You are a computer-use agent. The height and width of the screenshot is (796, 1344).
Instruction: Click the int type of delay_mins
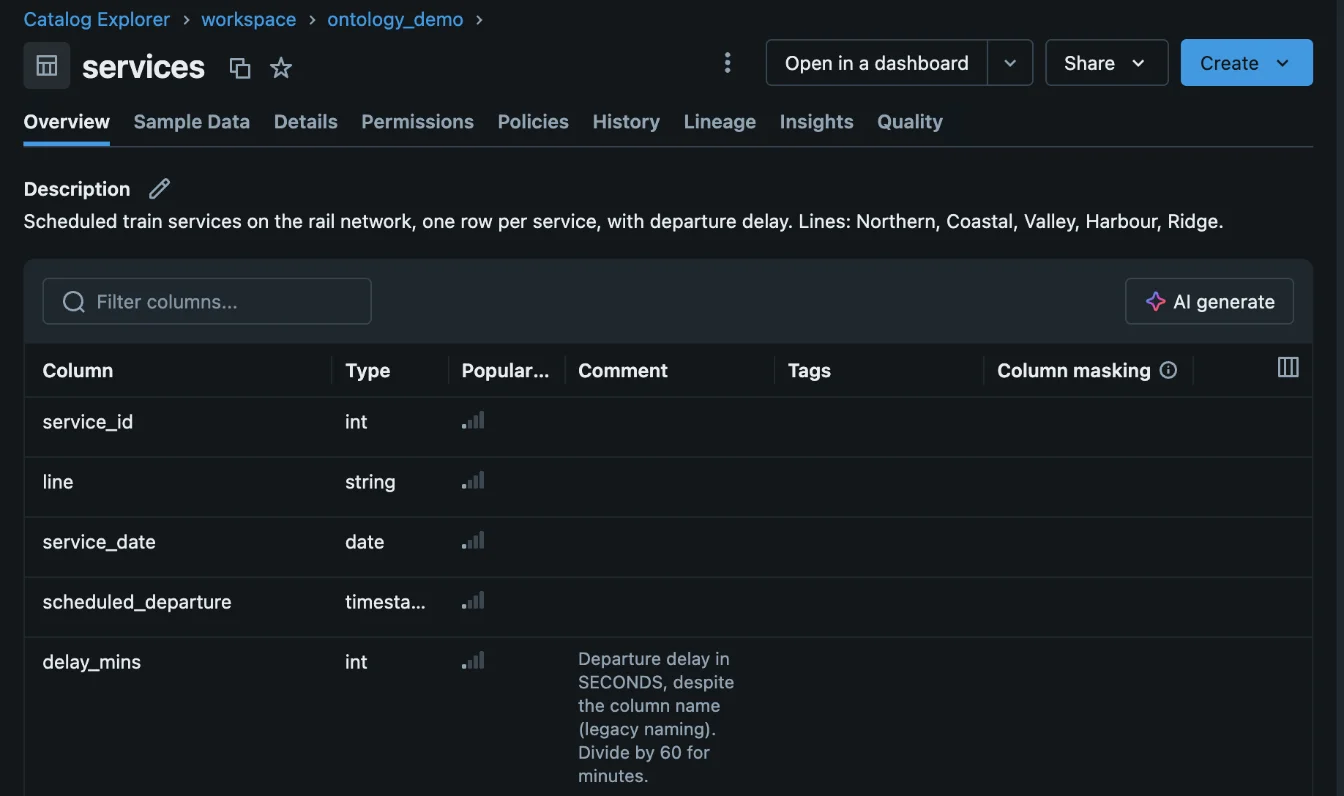click(x=356, y=662)
